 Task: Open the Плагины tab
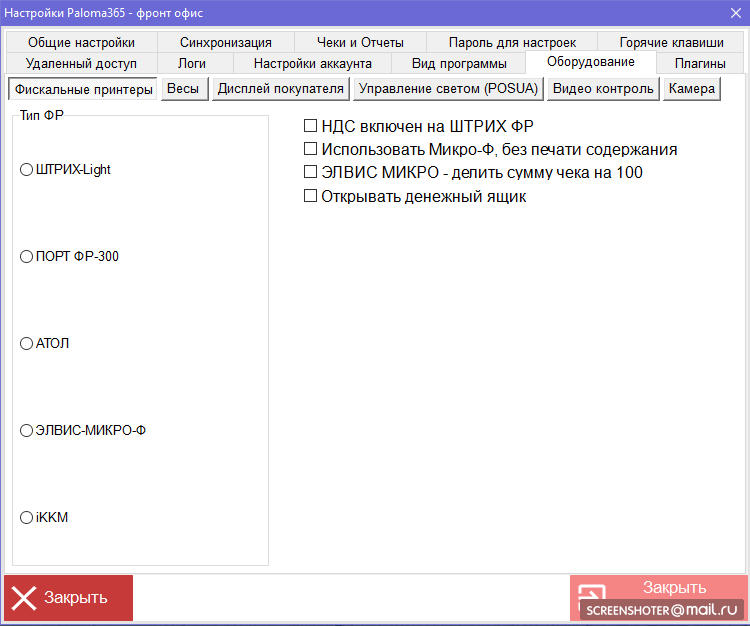[x=700, y=64]
